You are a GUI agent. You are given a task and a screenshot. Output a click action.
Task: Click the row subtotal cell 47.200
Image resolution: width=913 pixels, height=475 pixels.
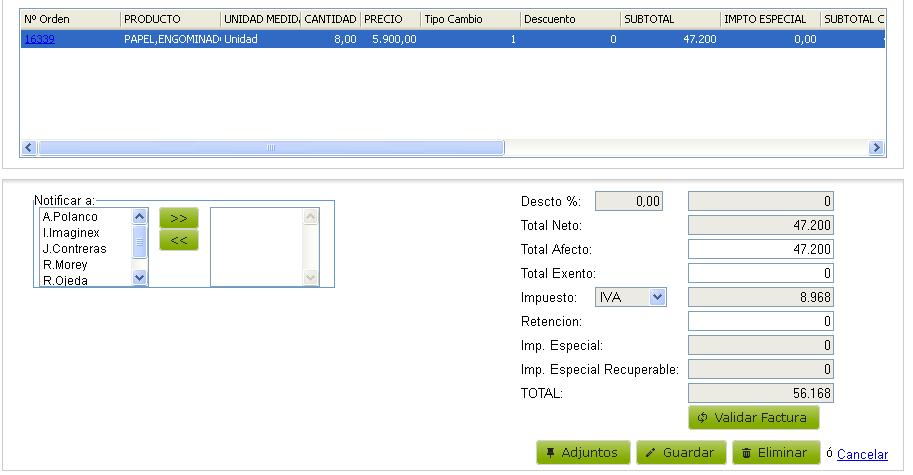(x=670, y=39)
